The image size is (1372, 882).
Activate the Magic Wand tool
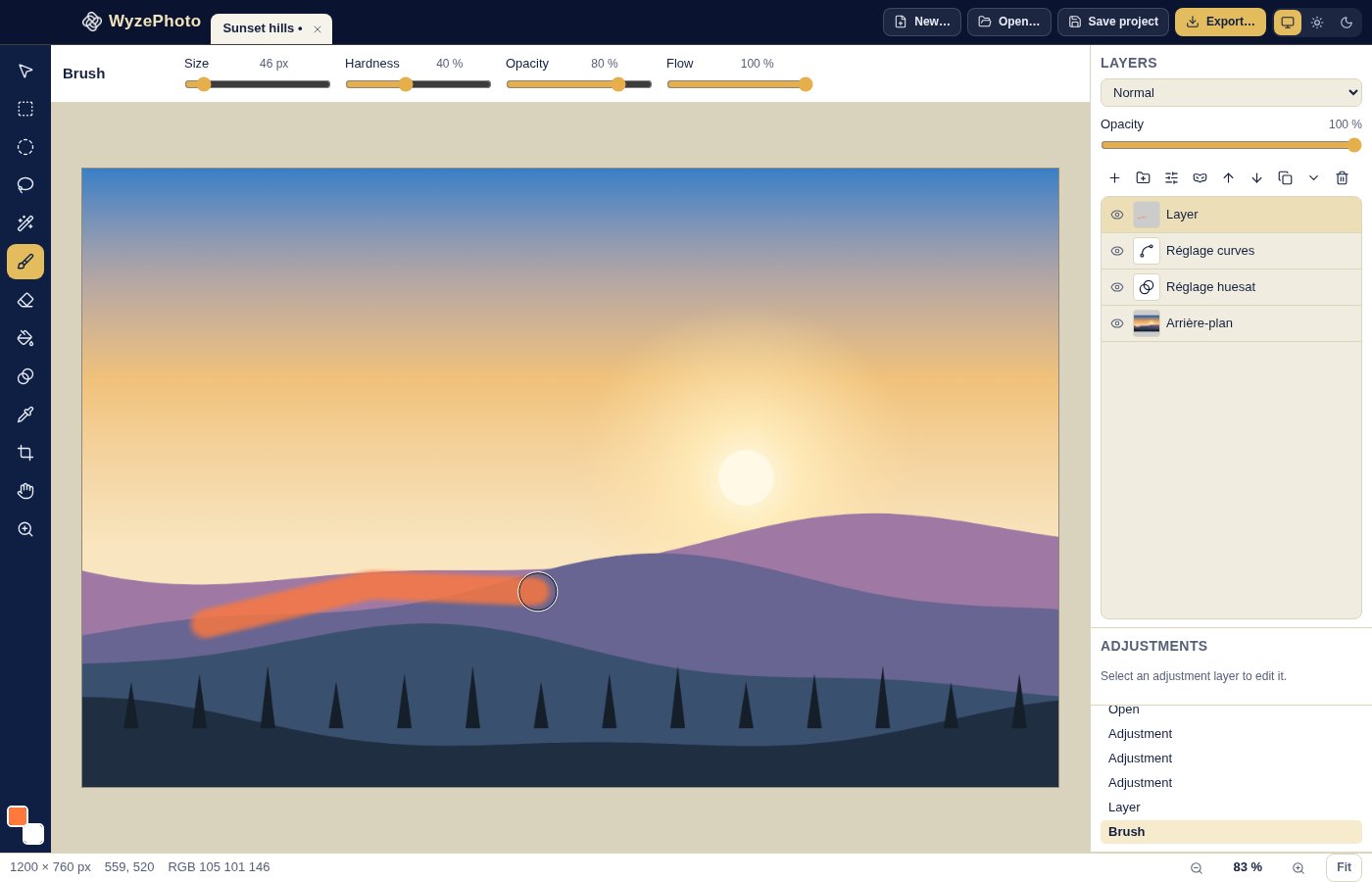coord(25,223)
